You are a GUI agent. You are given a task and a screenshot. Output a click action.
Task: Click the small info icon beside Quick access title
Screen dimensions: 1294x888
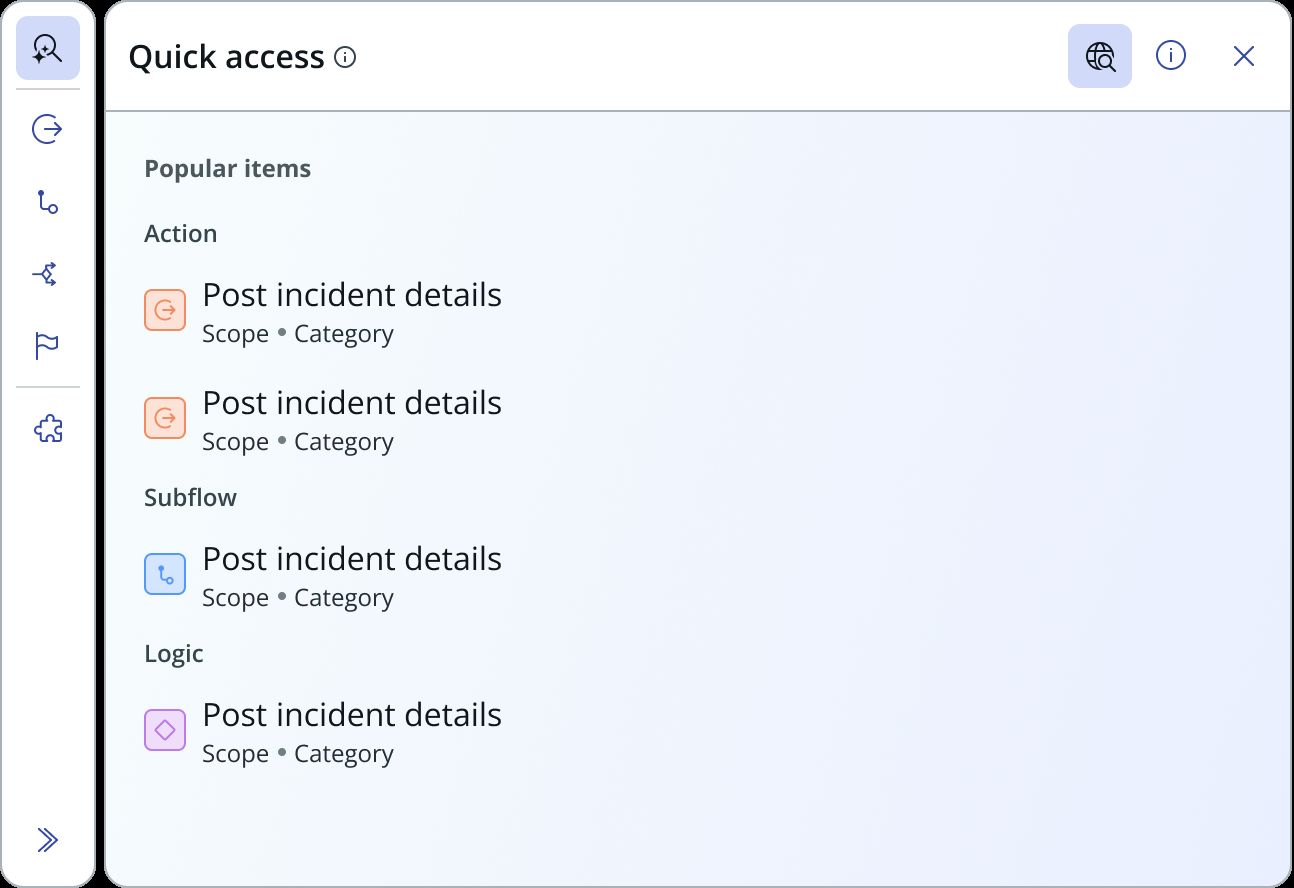coord(345,57)
